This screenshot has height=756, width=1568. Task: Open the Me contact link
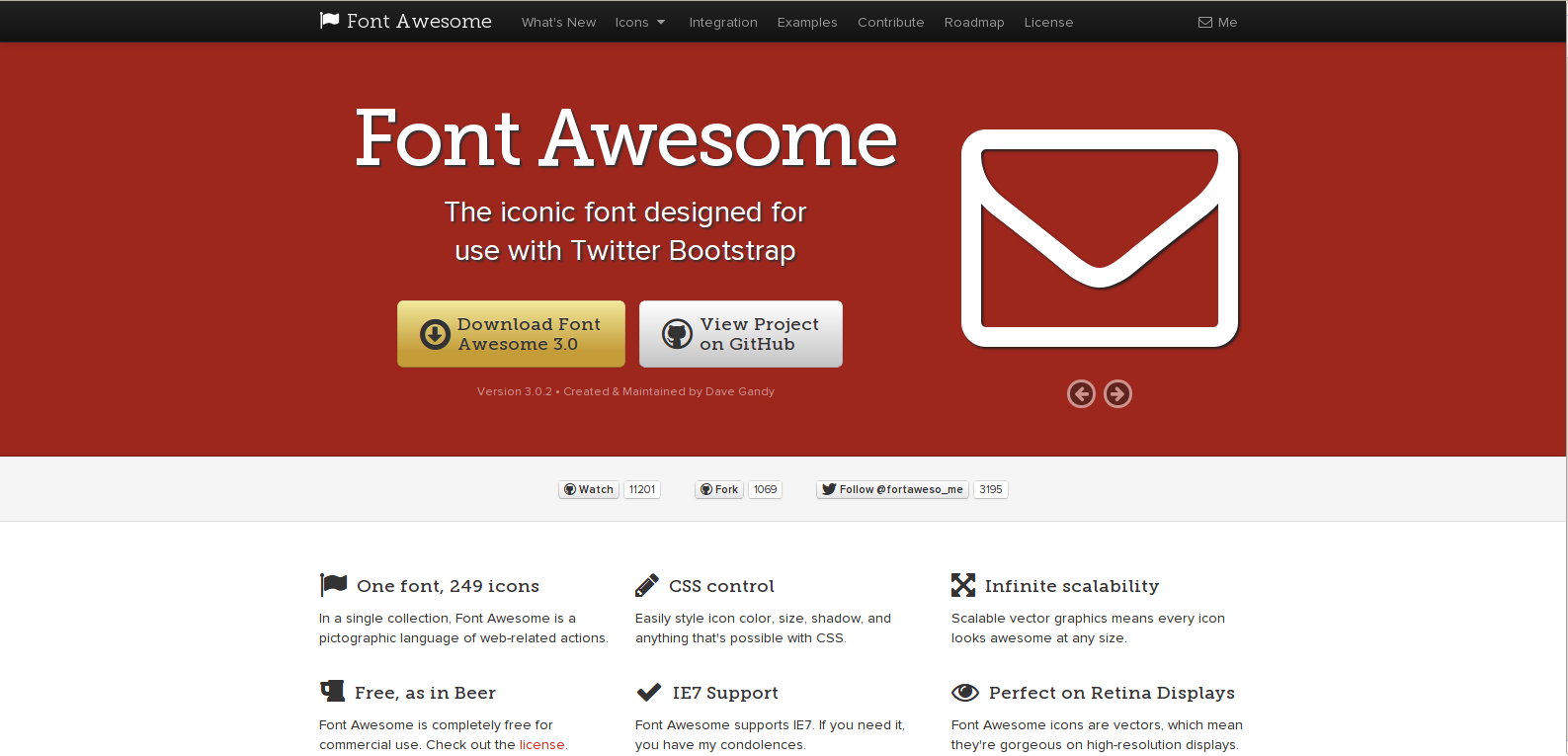point(1218,22)
